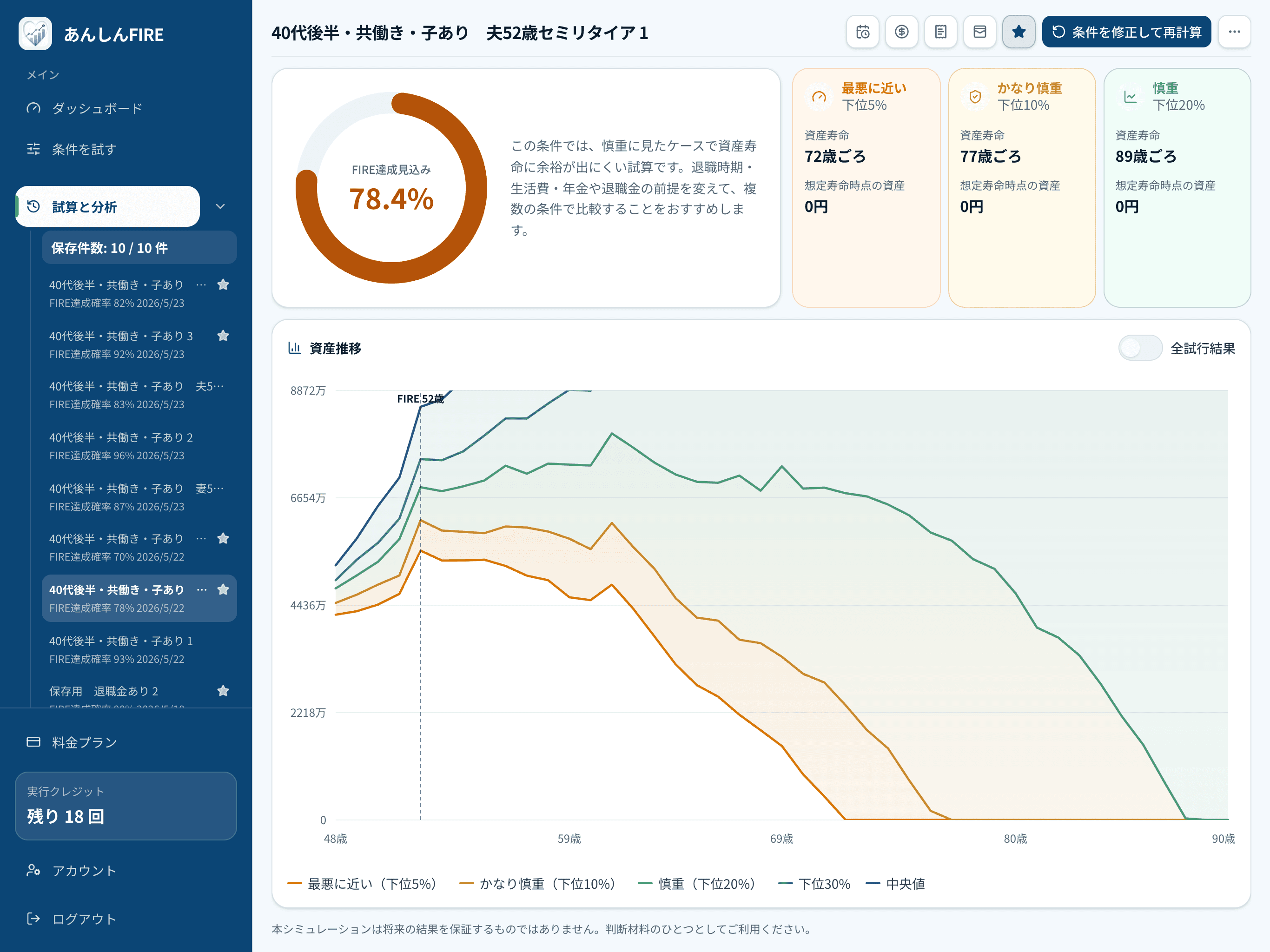Click the recalculate refresh icon in button

pos(1058,32)
